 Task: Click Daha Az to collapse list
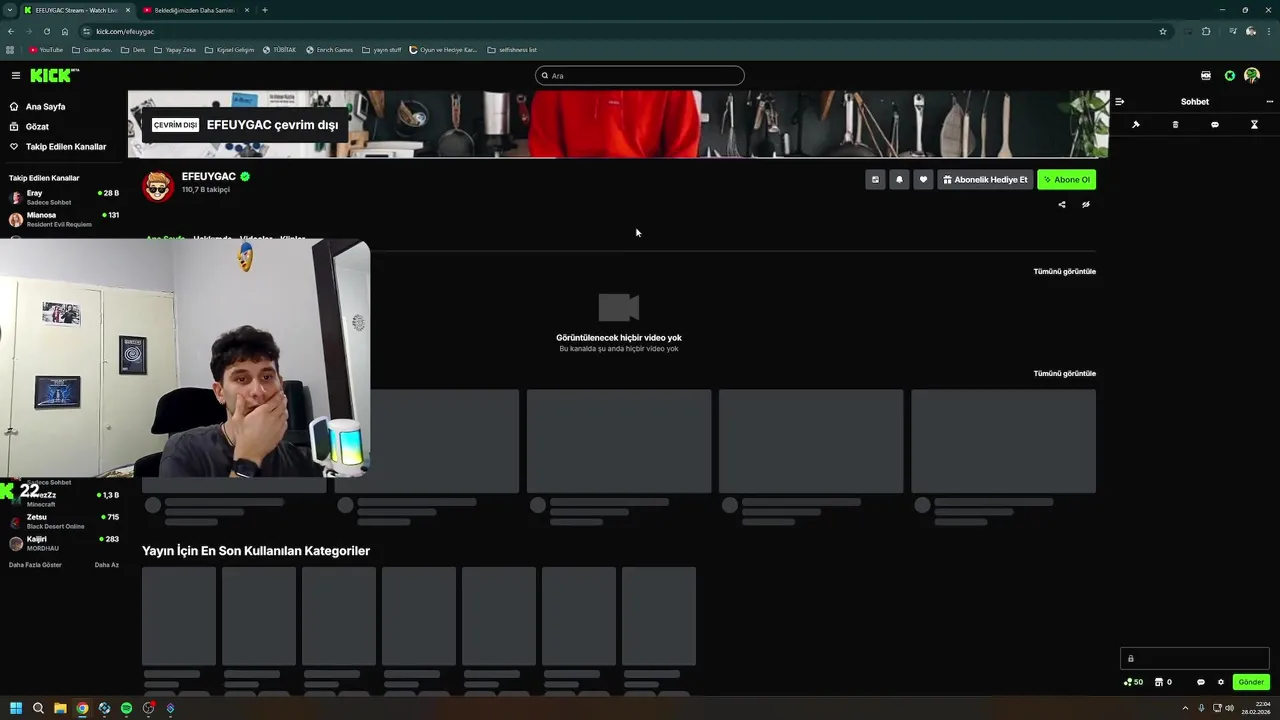[107, 565]
